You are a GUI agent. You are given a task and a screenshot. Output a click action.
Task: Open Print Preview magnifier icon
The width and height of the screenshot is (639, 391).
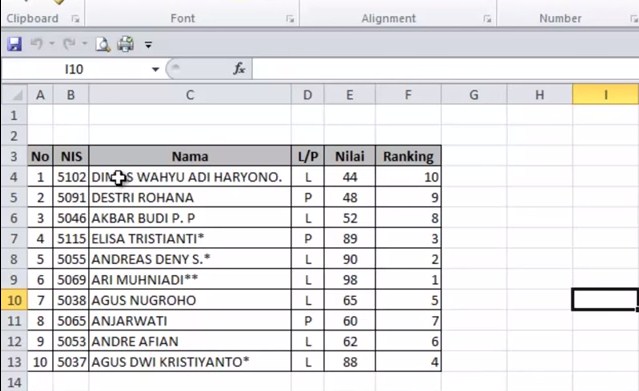coord(103,44)
